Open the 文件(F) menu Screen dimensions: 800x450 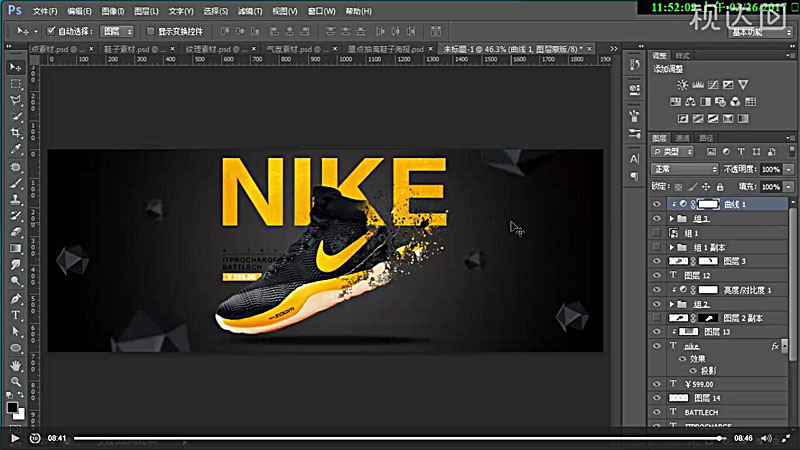point(45,11)
